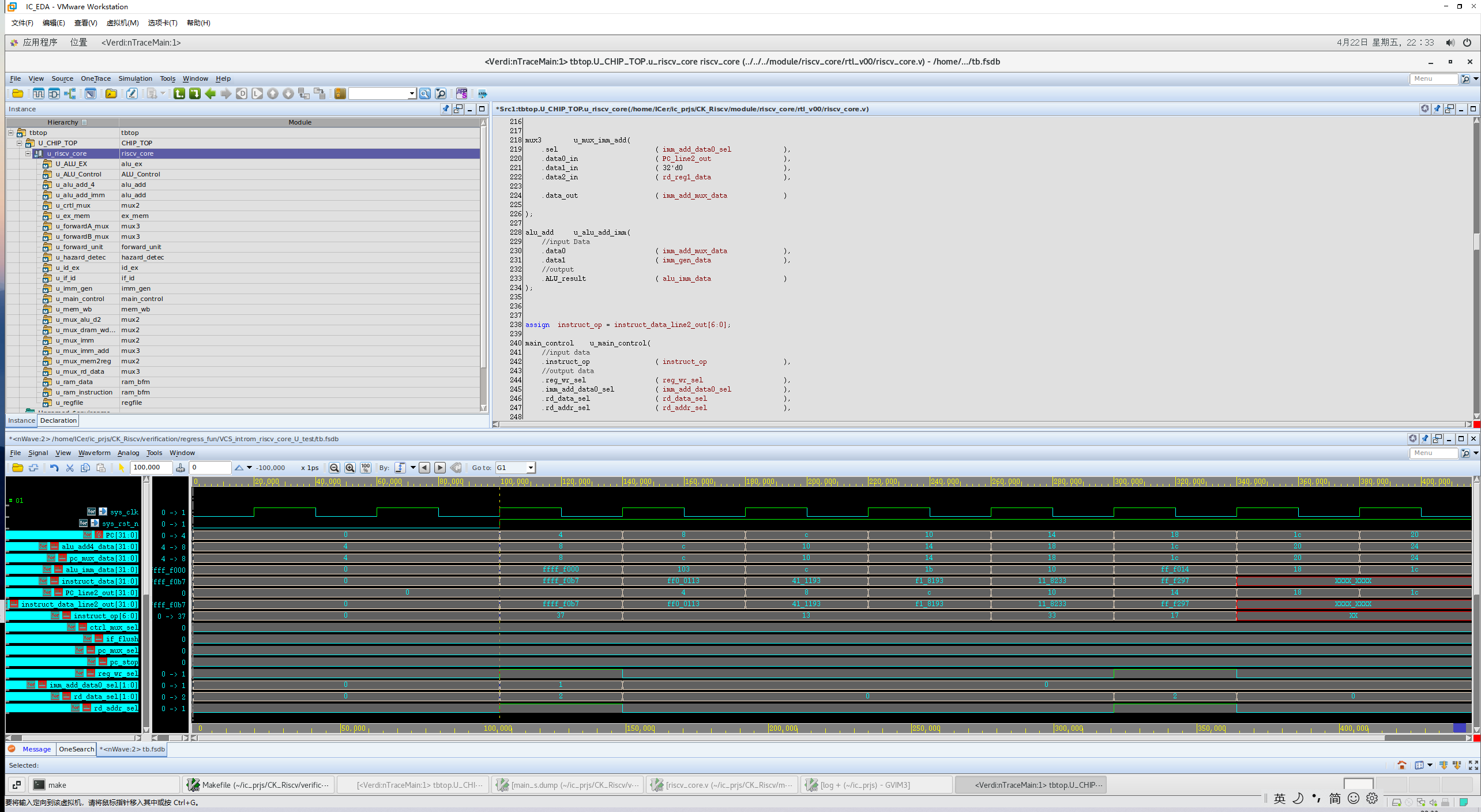Switch to the Declaration tab
This screenshot has height=812, width=1481.
[x=58, y=420]
